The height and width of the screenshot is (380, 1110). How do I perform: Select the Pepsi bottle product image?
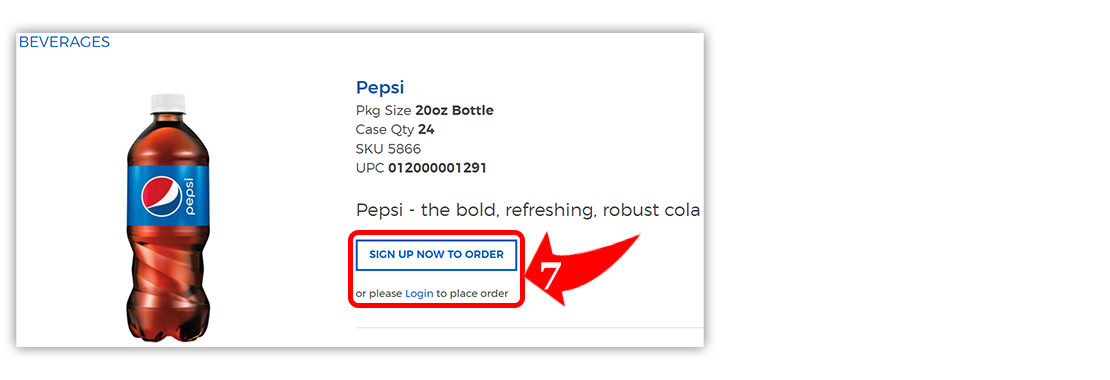click(x=168, y=219)
